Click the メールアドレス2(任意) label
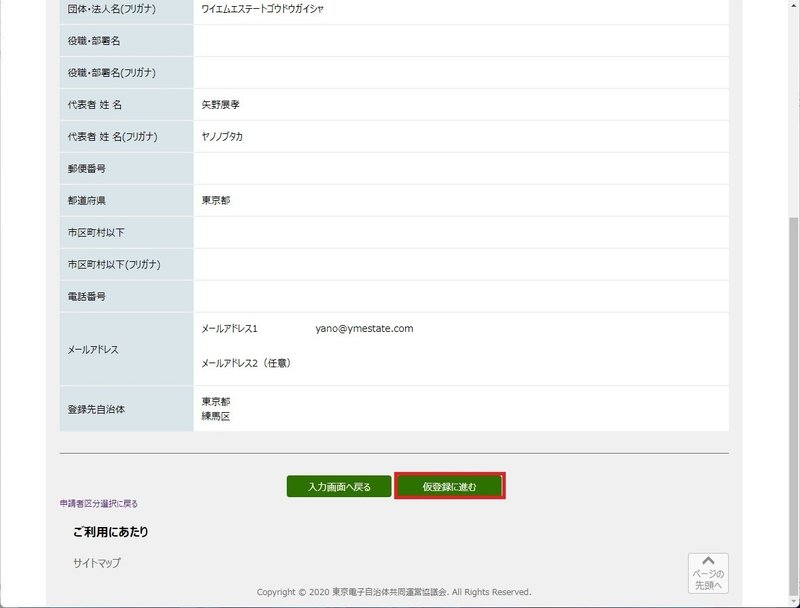This screenshot has height=608, width=800. point(246,363)
